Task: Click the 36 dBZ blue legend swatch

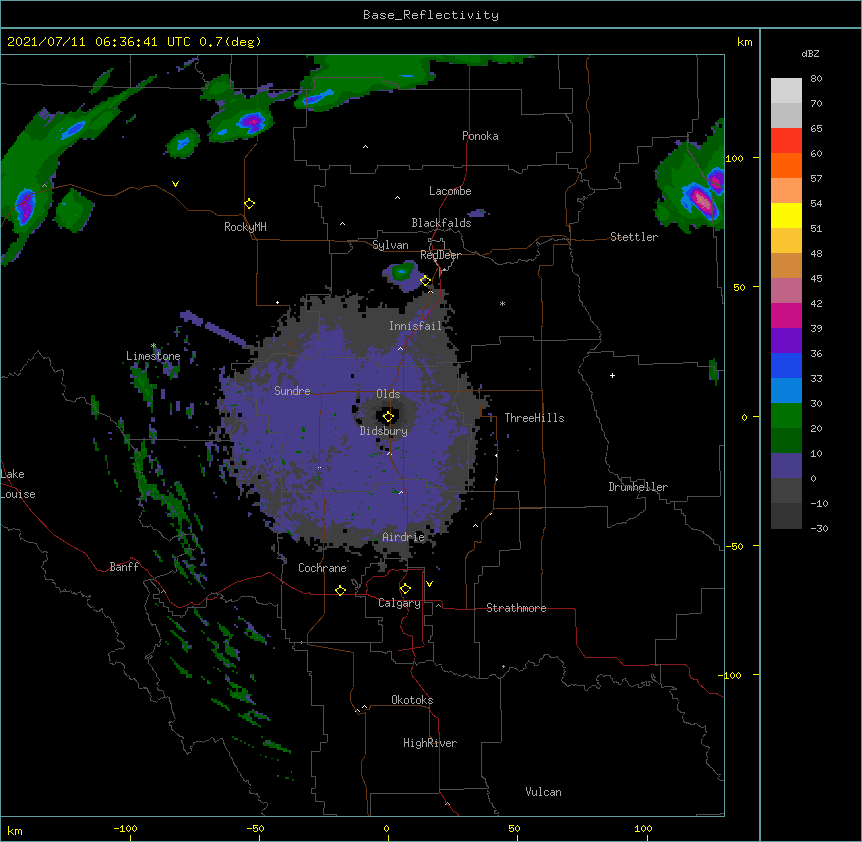Action: (x=786, y=365)
